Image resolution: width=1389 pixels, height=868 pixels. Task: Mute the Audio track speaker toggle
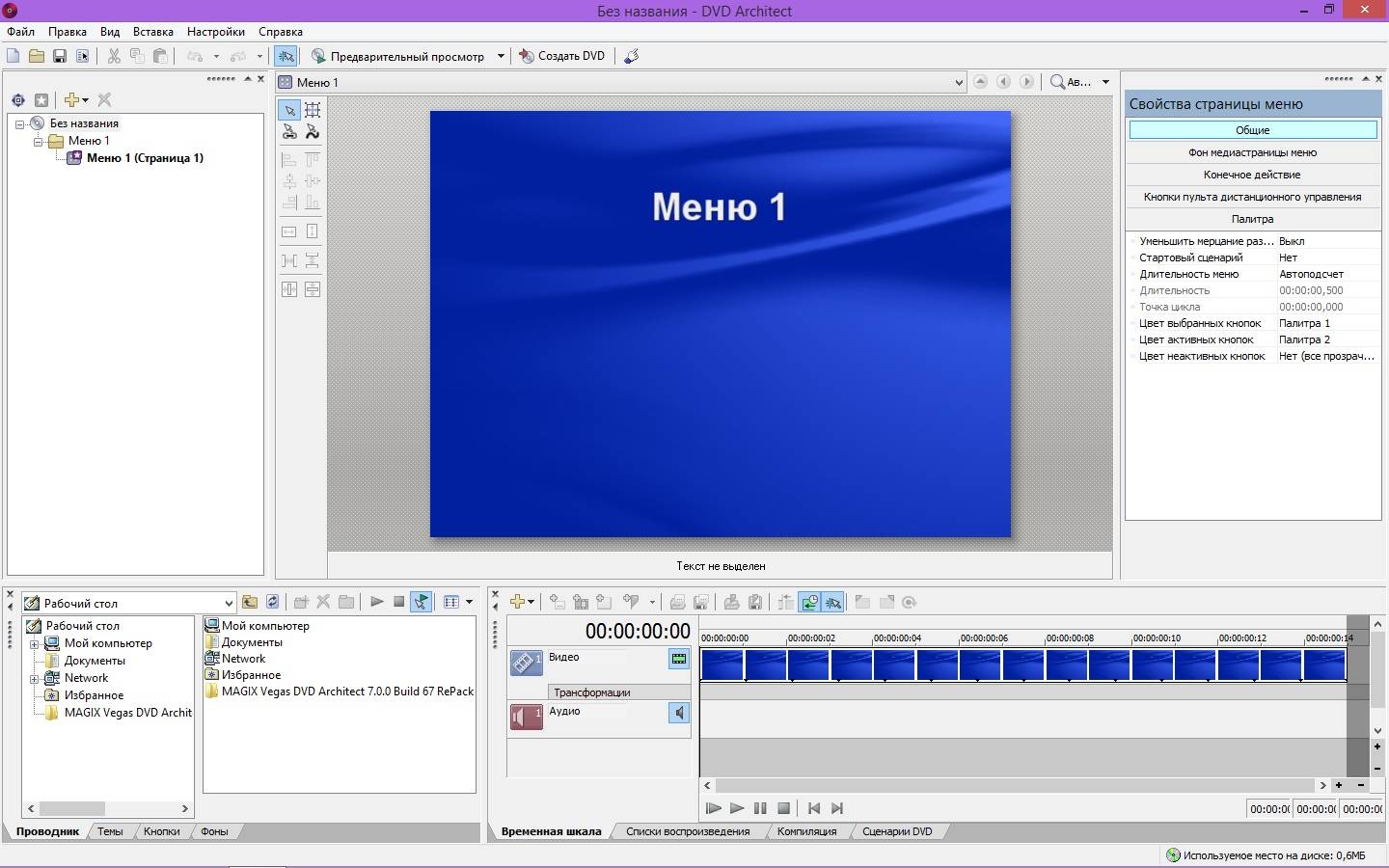(x=679, y=713)
